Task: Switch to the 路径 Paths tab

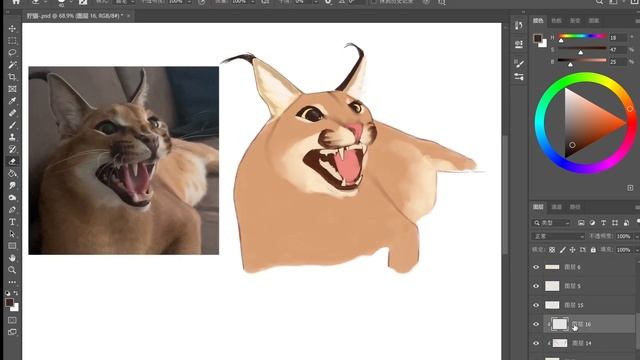Action: [575, 207]
